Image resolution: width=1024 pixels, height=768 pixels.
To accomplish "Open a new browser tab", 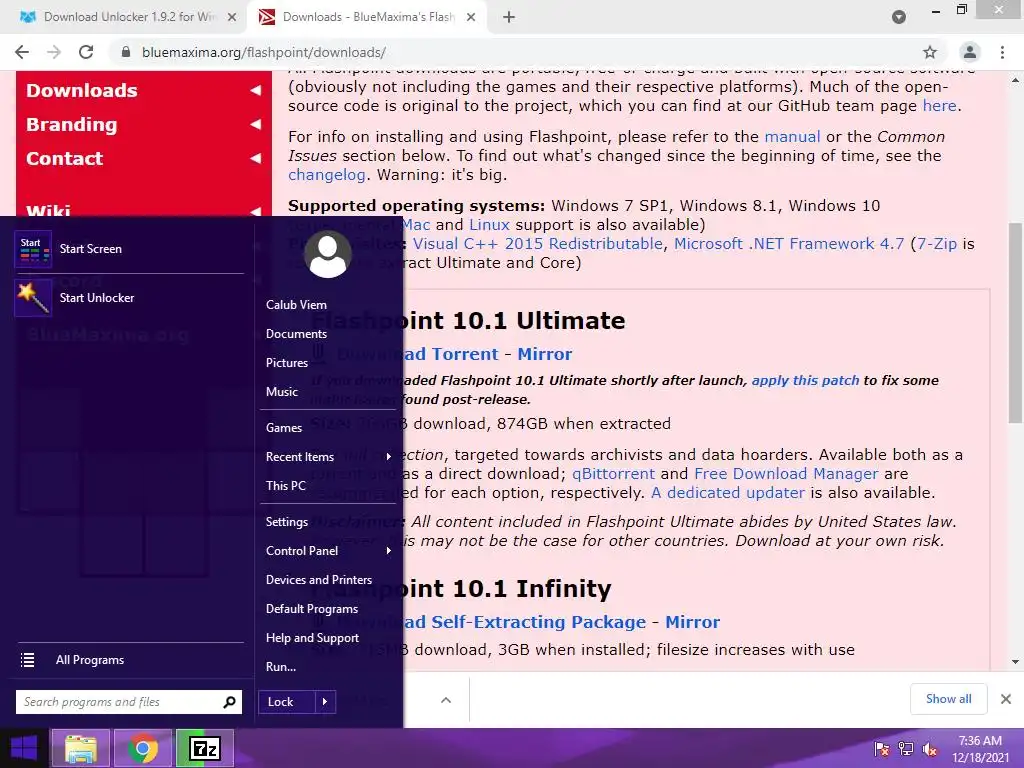I will click(x=509, y=17).
